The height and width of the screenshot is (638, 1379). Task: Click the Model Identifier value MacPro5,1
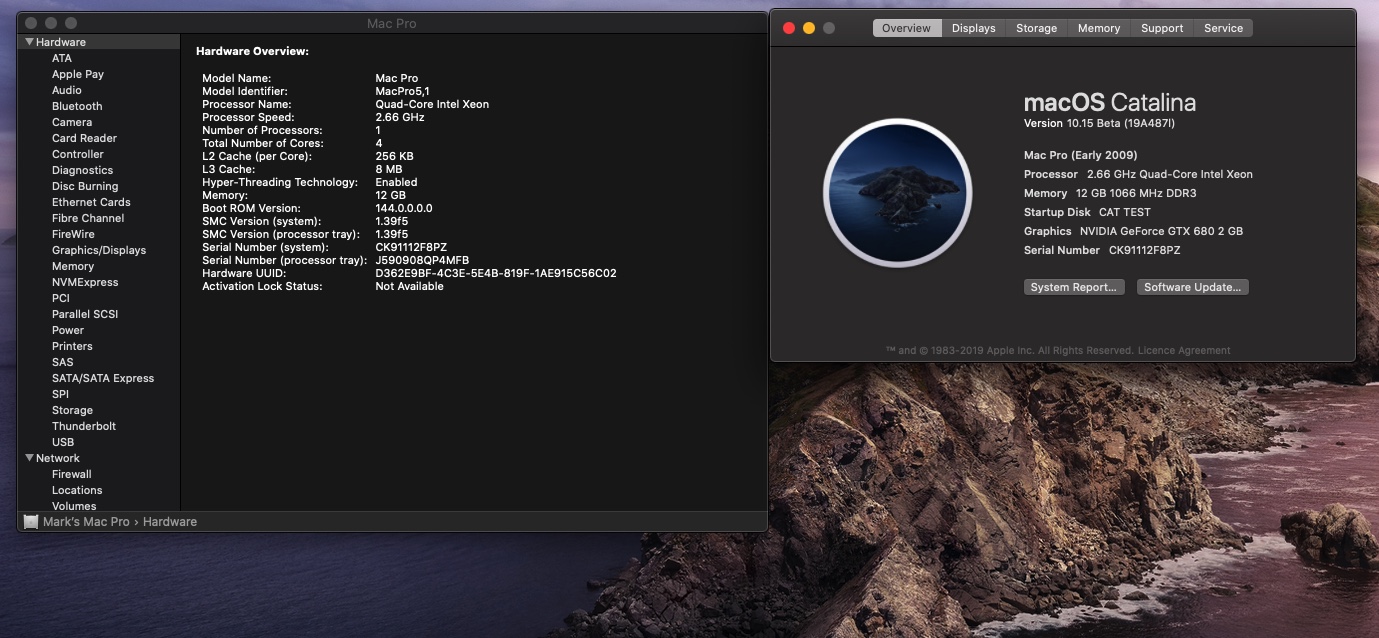coord(402,91)
